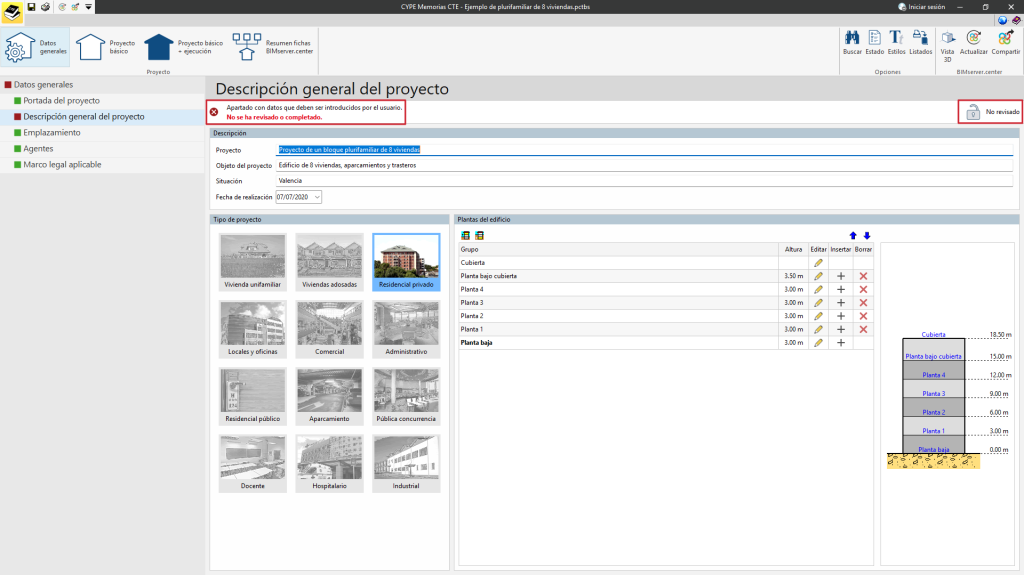Select Vivienda unifamiliar project type

[x=253, y=262]
